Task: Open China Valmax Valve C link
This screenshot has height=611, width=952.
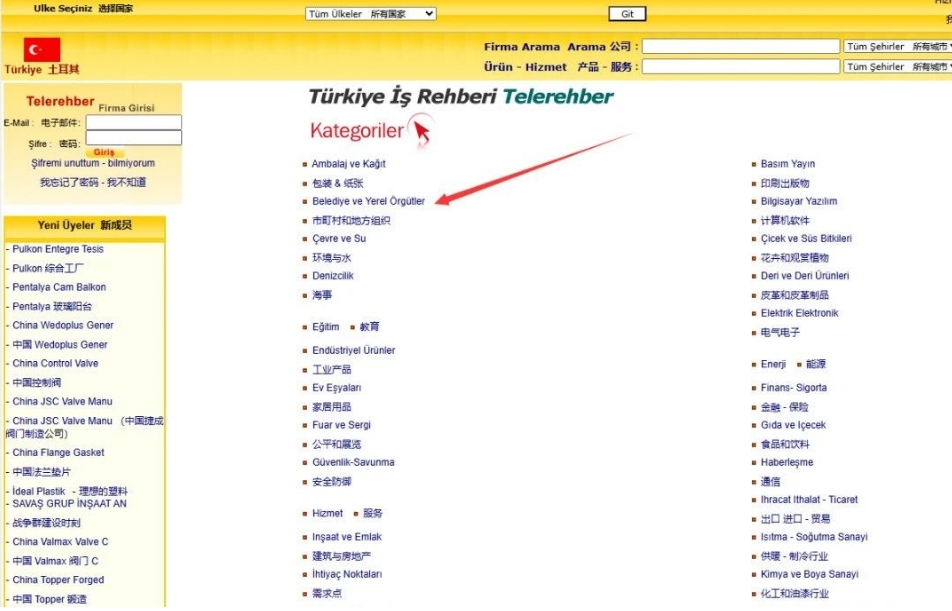Action: pyautogui.click(x=60, y=542)
